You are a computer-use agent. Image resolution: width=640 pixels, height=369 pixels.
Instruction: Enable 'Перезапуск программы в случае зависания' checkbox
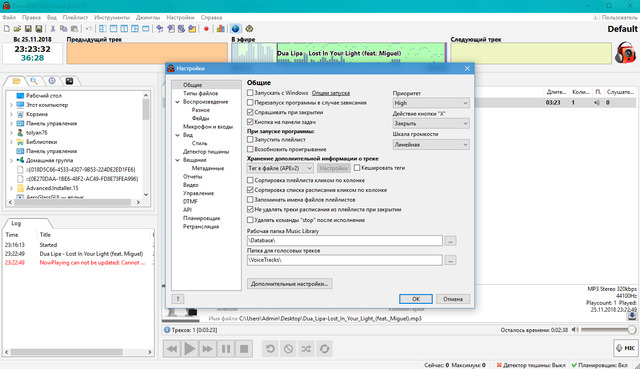(x=250, y=102)
